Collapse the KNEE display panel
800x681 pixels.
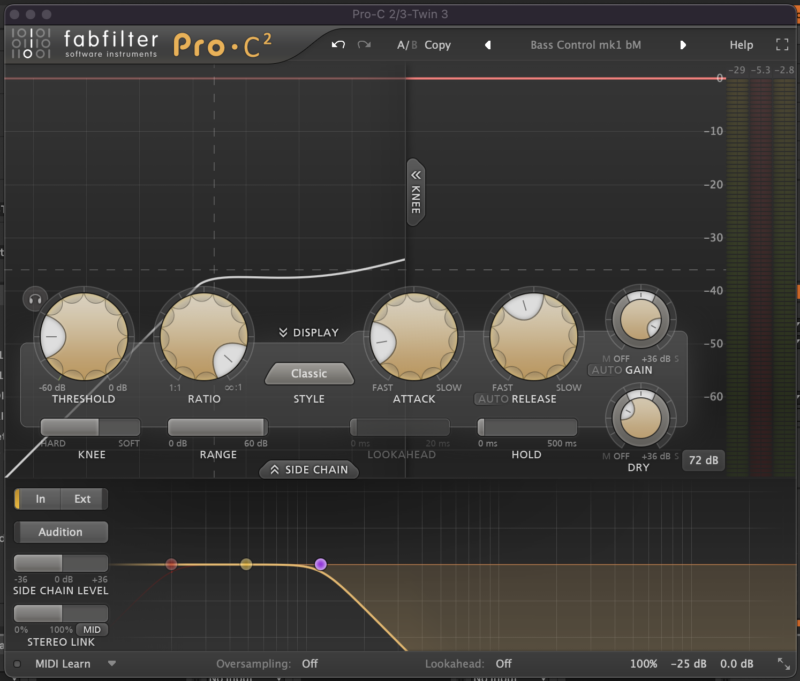coord(416,192)
